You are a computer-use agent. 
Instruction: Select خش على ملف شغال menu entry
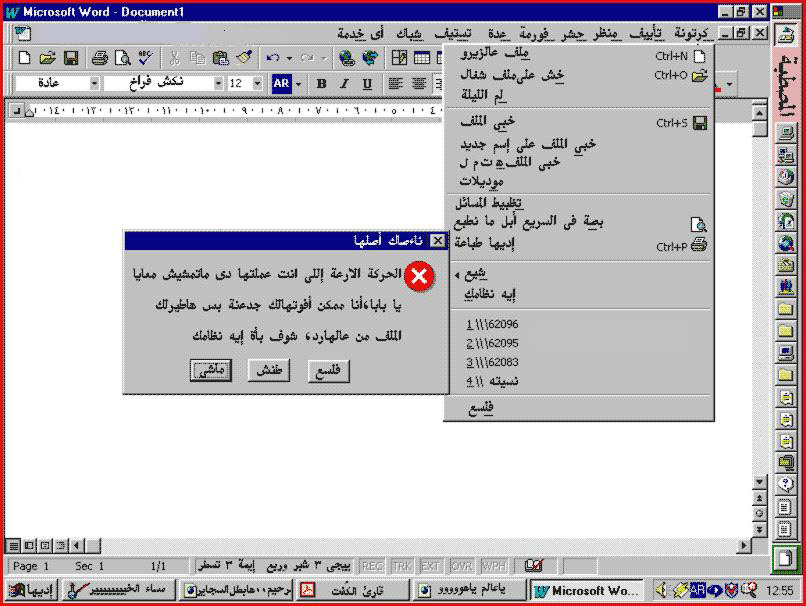[x=579, y=75]
